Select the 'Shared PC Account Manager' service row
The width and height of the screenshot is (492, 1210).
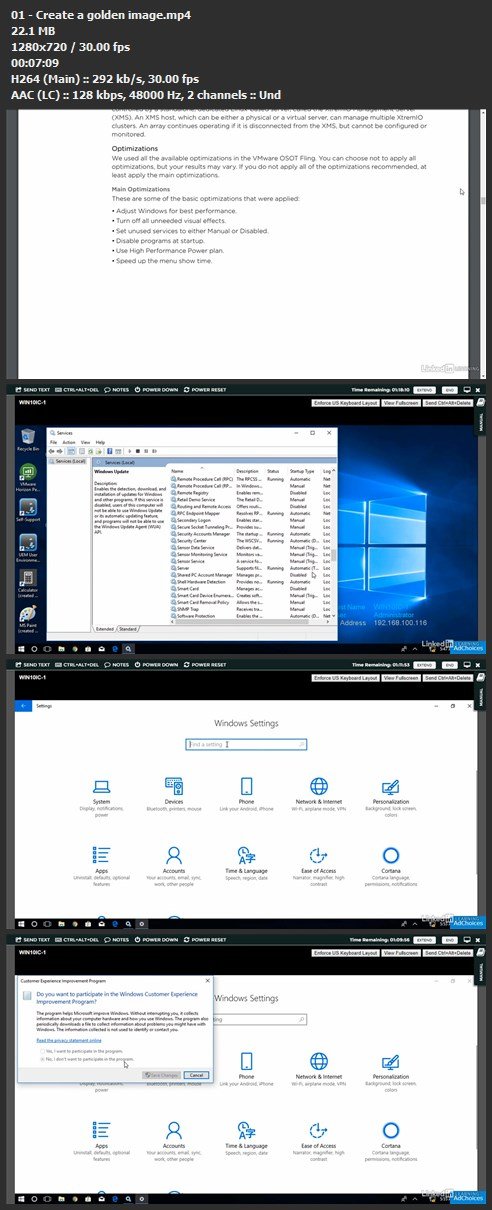click(x=252, y=575)
